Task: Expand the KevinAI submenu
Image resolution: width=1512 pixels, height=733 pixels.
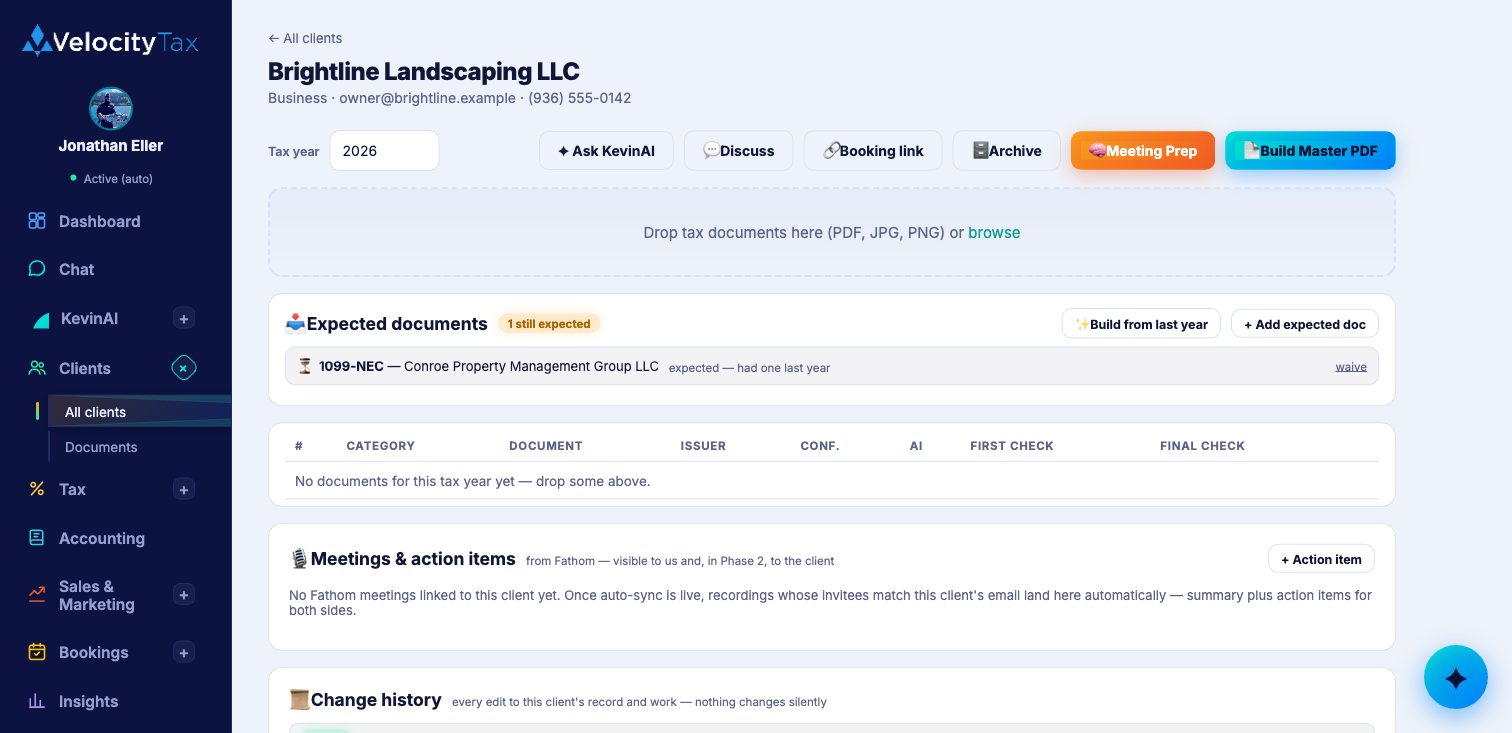Action: [184, 318]
